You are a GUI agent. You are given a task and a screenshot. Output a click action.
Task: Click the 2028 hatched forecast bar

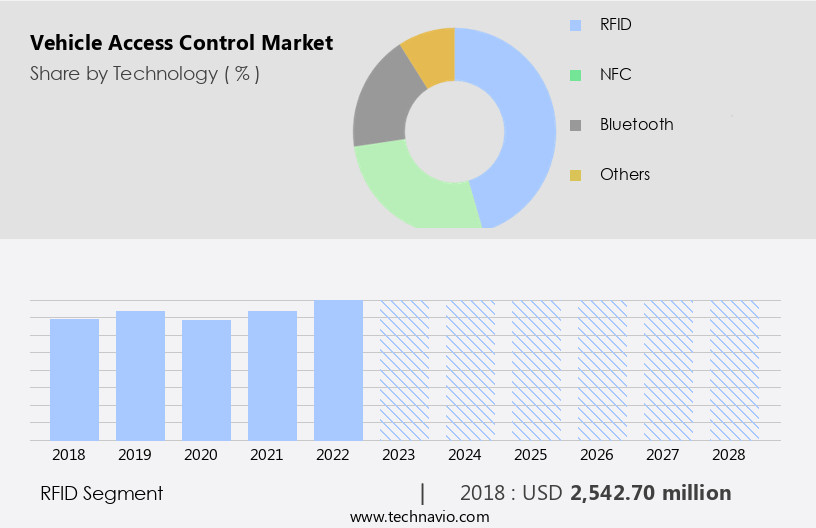point(734,370)
